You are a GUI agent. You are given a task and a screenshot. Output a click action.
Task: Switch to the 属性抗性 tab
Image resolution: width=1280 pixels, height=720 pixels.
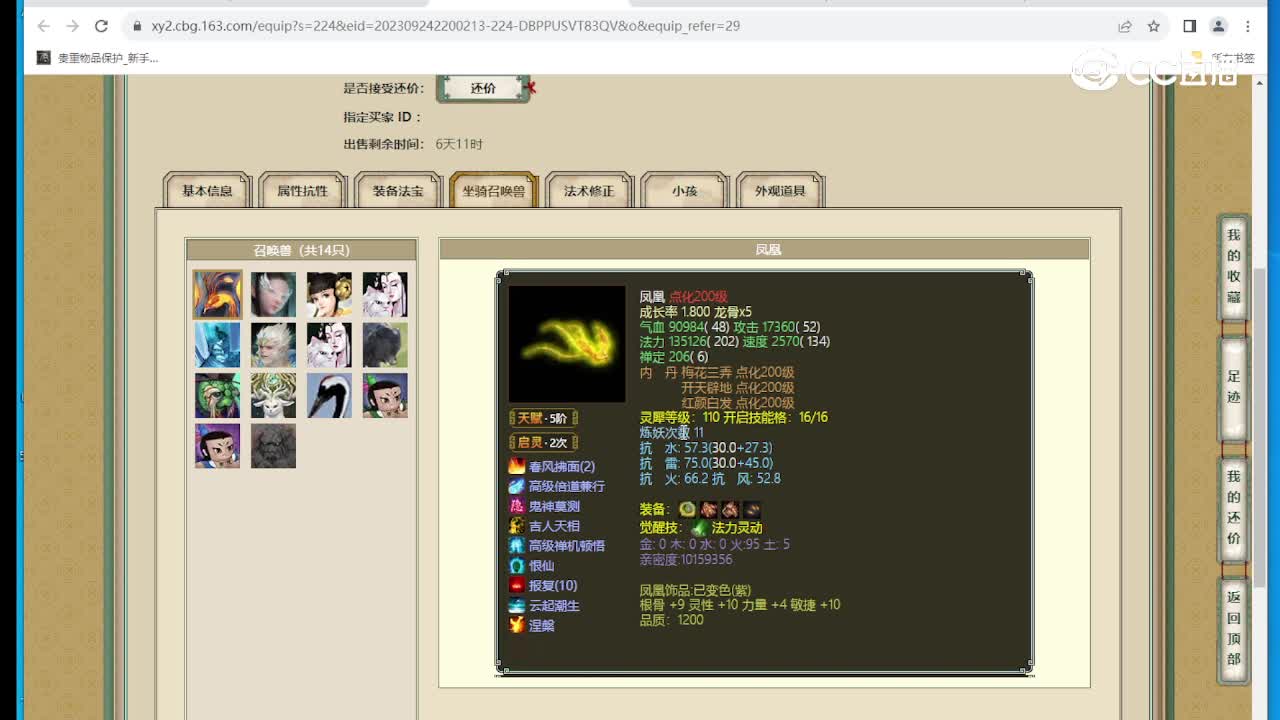tap(303, 190)
